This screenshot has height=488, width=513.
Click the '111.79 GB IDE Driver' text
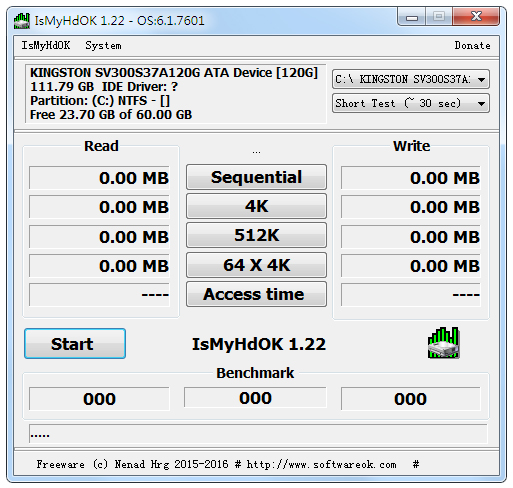click(x=104, y=87)
